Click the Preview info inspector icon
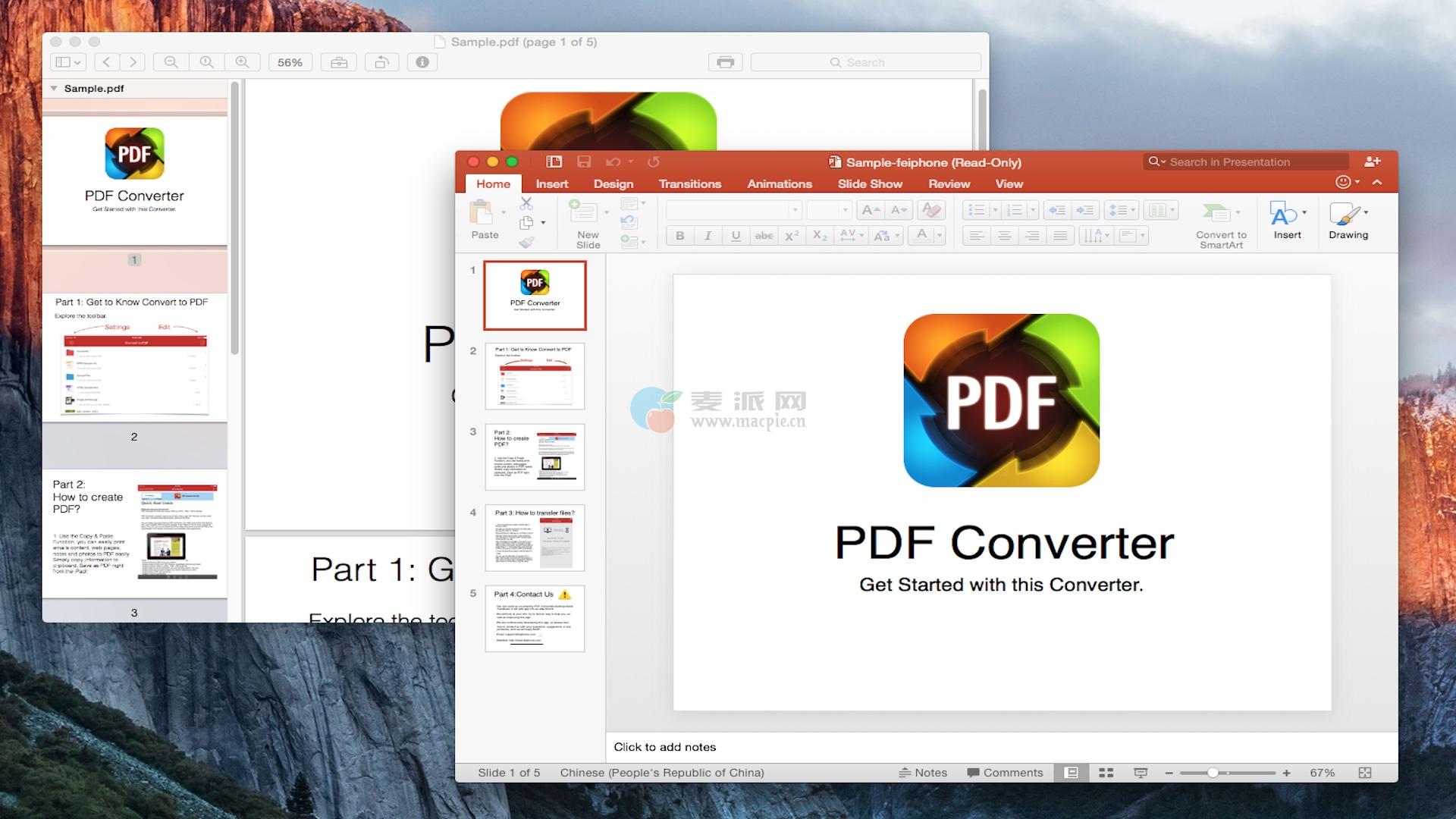The width and height of the screenshot is (1456, 819). (x=422, y=62)
